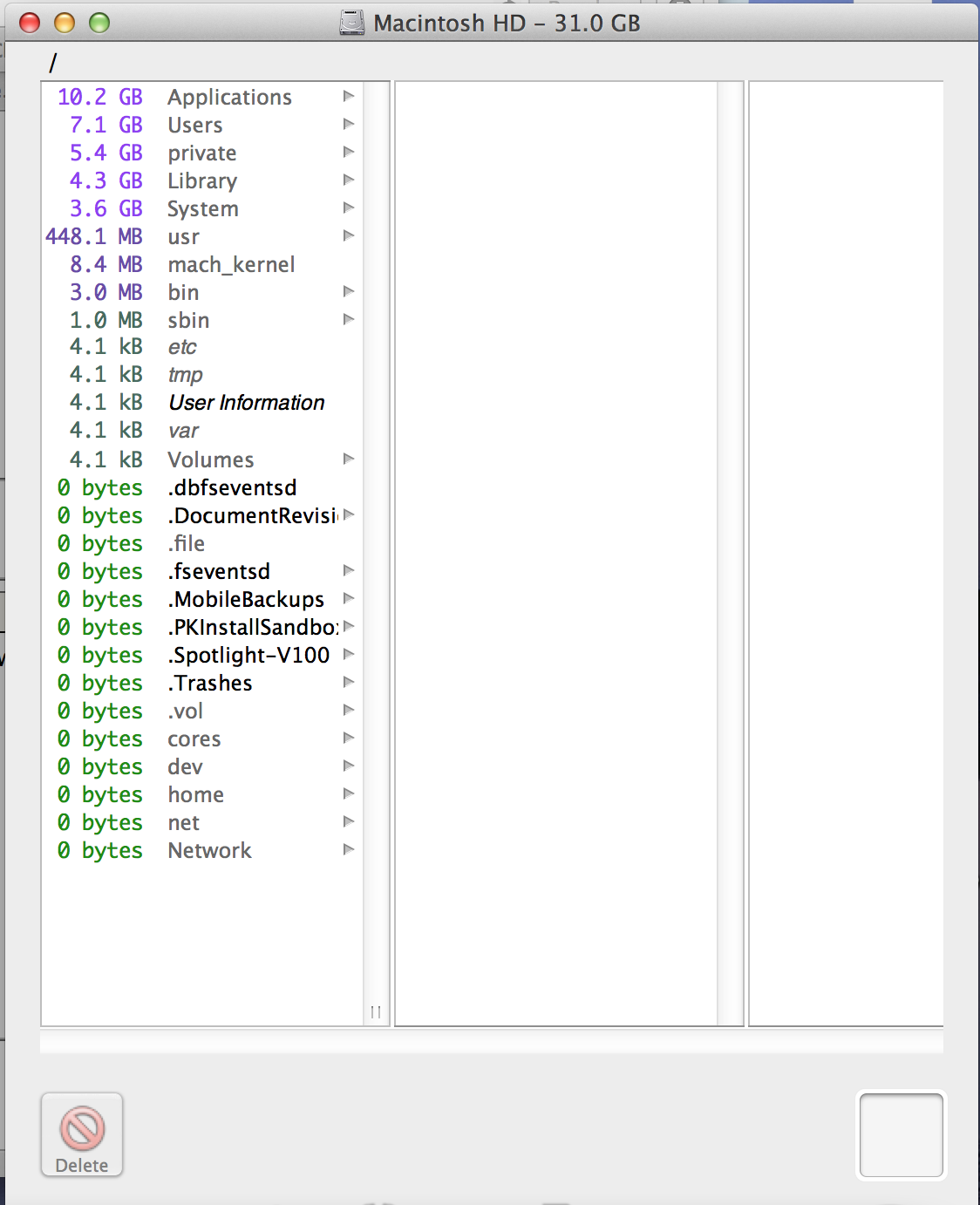The width and height of the screenshot is (980, 1205).
Task: Select the home folder
Action: pos(196,794)
